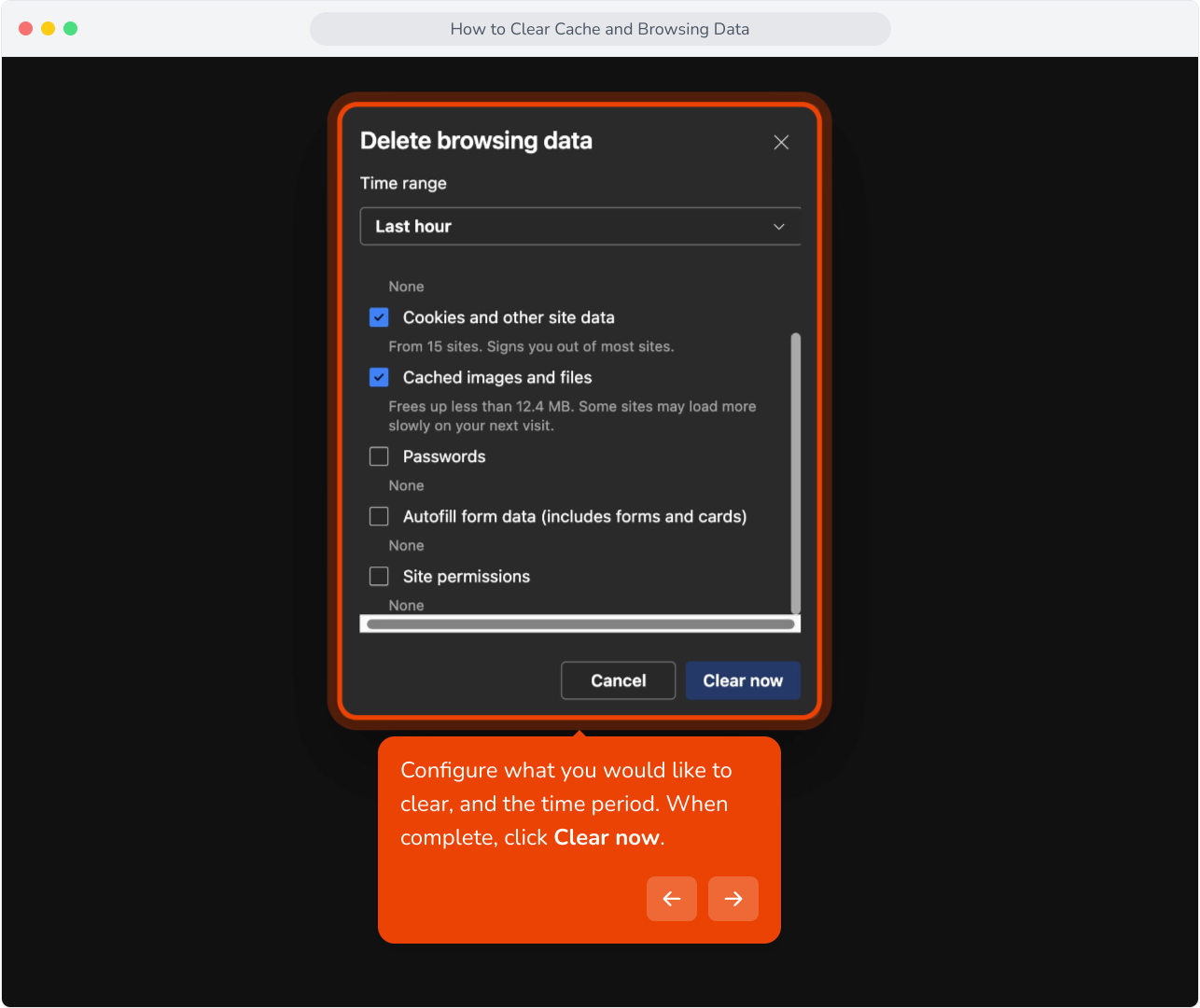
Task: Select the Cookies and other site data label
Action: coord(509,317)
